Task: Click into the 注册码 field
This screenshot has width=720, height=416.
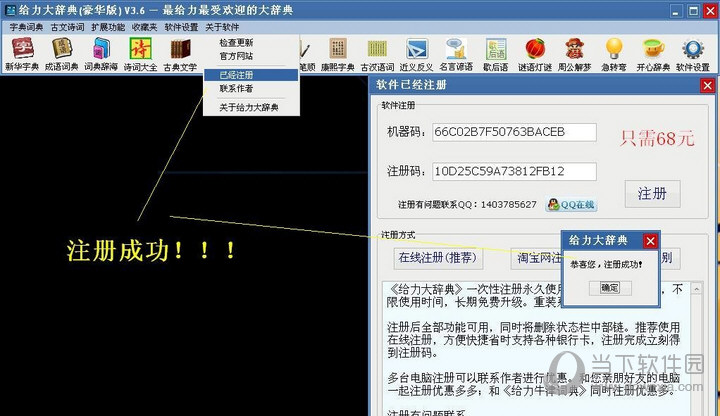Action: point(514,171)
